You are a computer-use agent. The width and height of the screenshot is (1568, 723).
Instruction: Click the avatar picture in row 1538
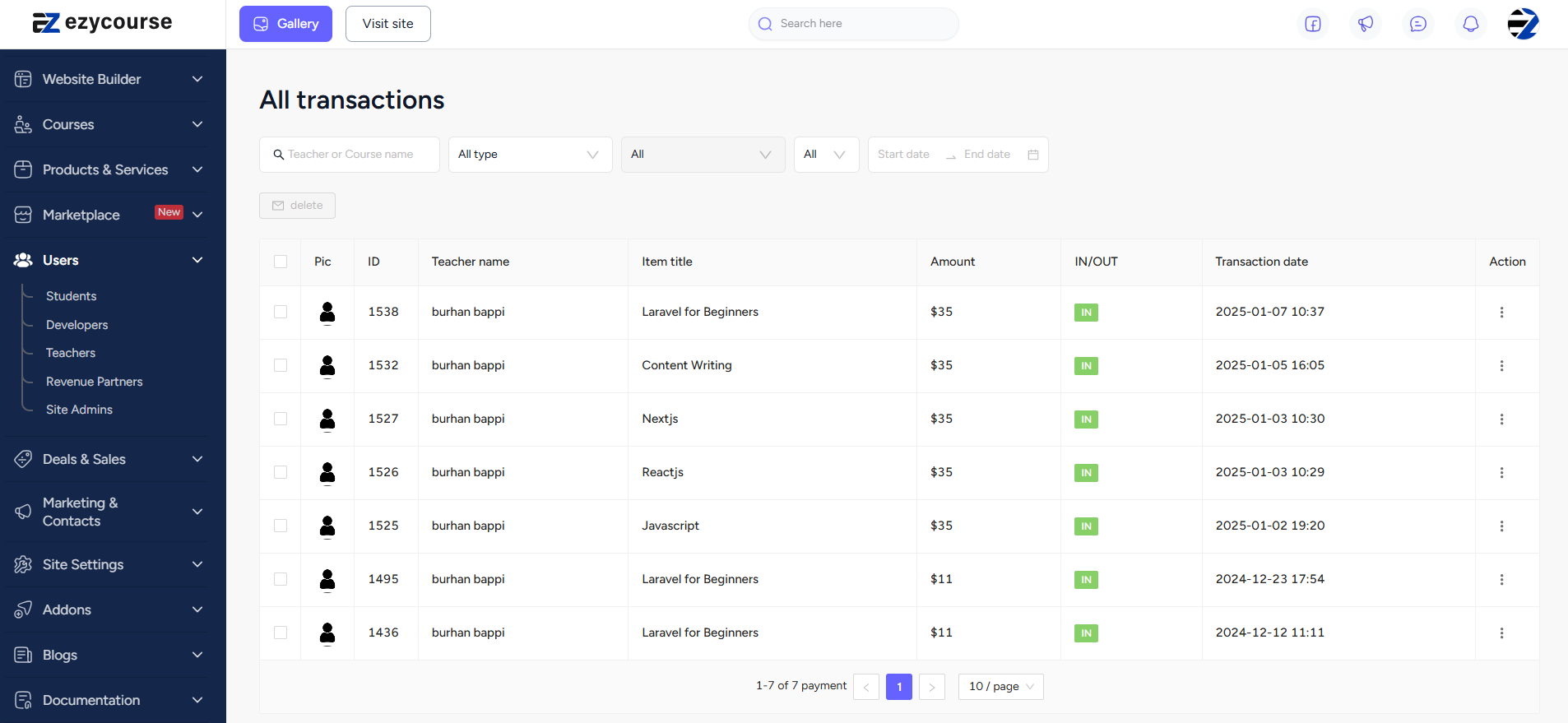click(x=327, y=313)
